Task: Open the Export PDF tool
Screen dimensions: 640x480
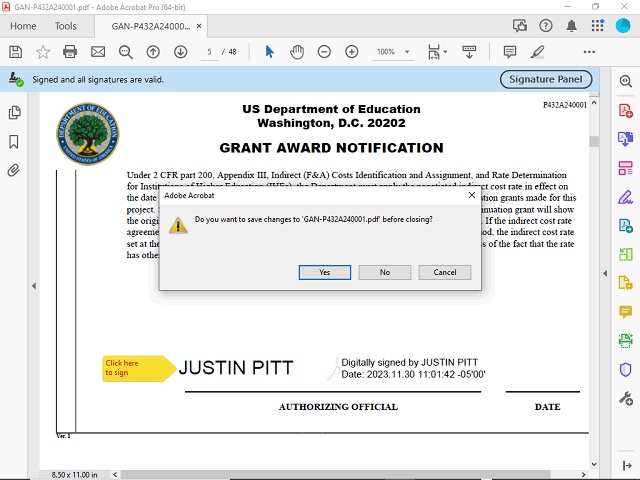Action: point(625,139)
